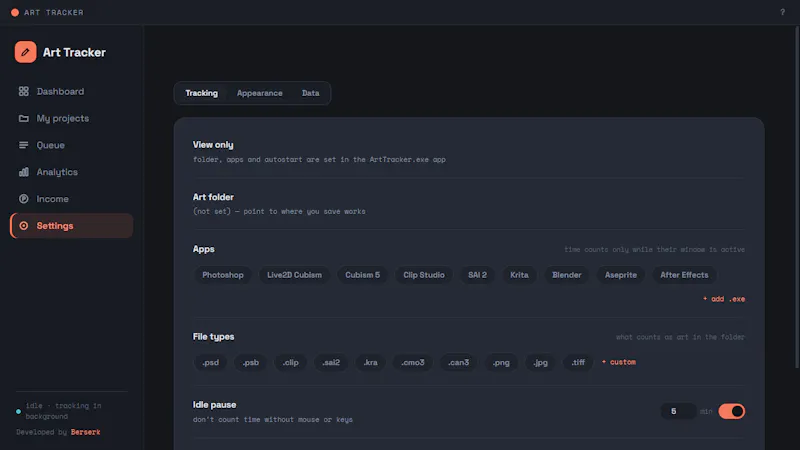Screen dimensions: 800x450
Task: Switch to the Data tab
Action: (310, 93)
